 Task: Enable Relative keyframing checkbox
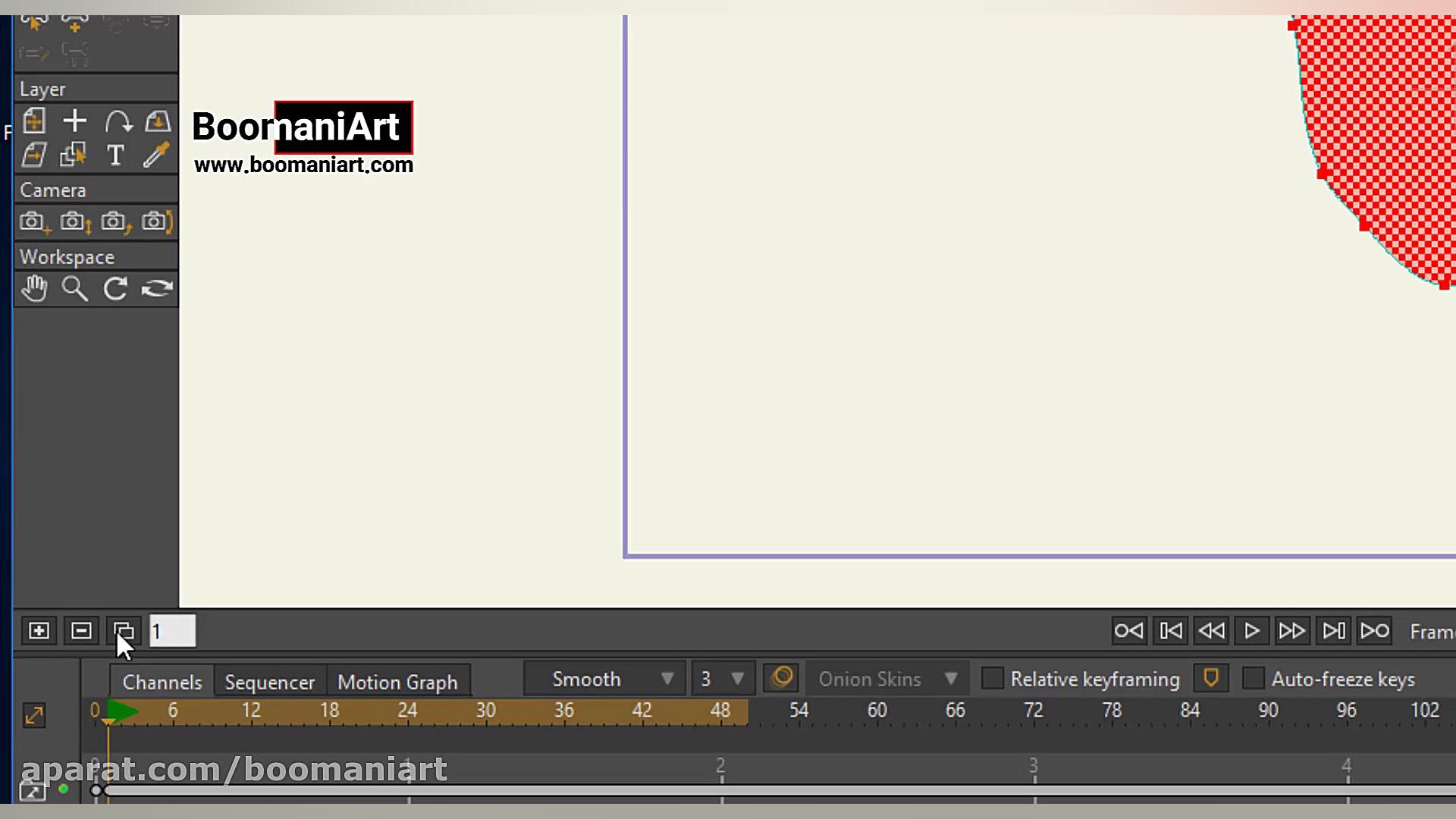tap(992, 679)
